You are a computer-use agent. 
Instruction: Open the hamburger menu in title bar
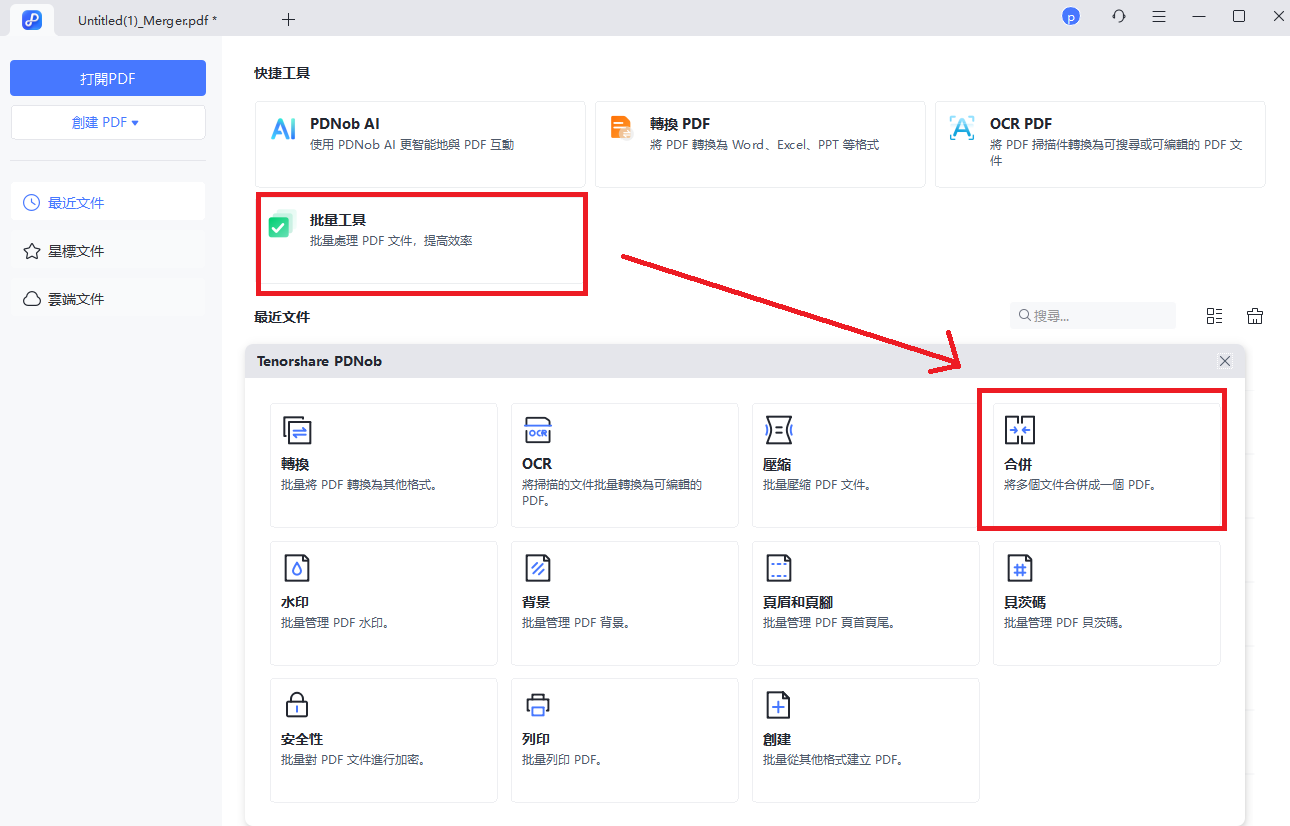(1158, 17)
